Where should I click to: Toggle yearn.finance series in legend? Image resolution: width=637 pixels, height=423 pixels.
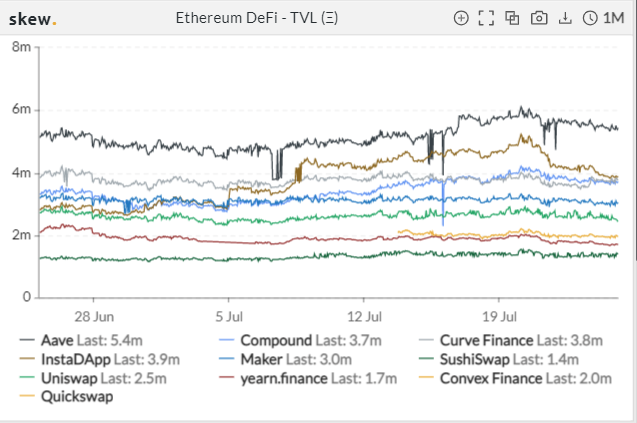(x=308, y=379)
